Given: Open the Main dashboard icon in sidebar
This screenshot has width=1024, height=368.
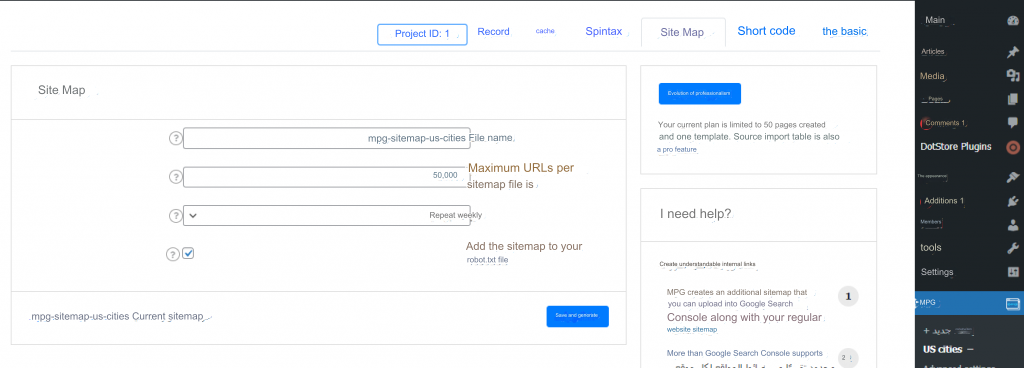Looking at the screenshot, I should coord(1012,20).
